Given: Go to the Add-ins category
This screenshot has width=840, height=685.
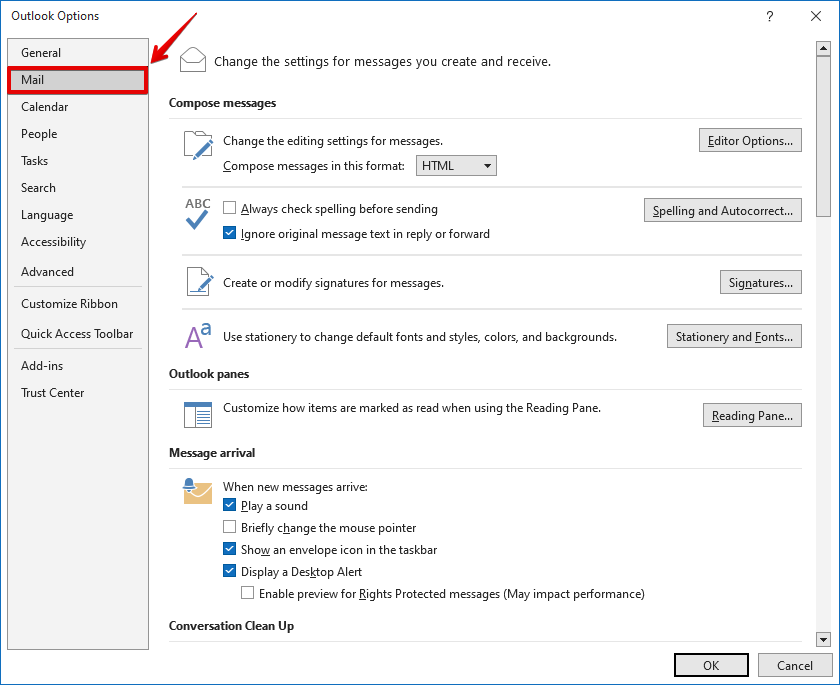Looking at the screenshot, I should point(78,366).
